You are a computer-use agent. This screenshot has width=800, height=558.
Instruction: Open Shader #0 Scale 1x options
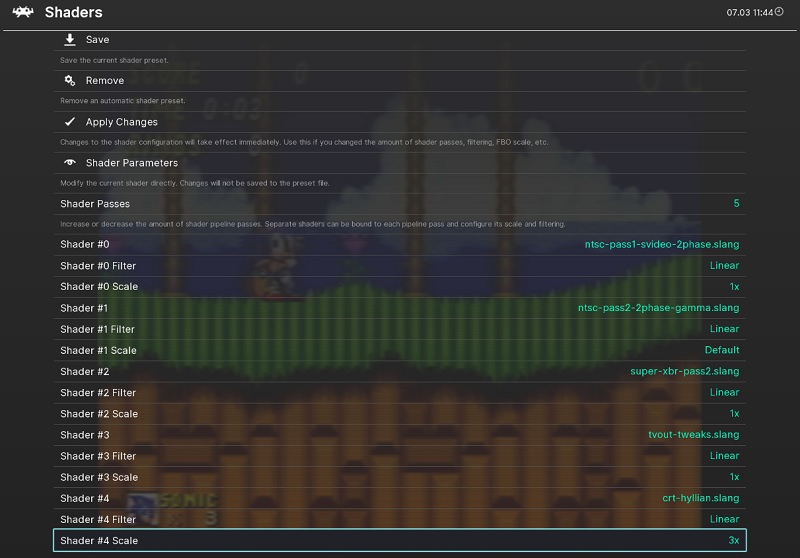[733, 287]
